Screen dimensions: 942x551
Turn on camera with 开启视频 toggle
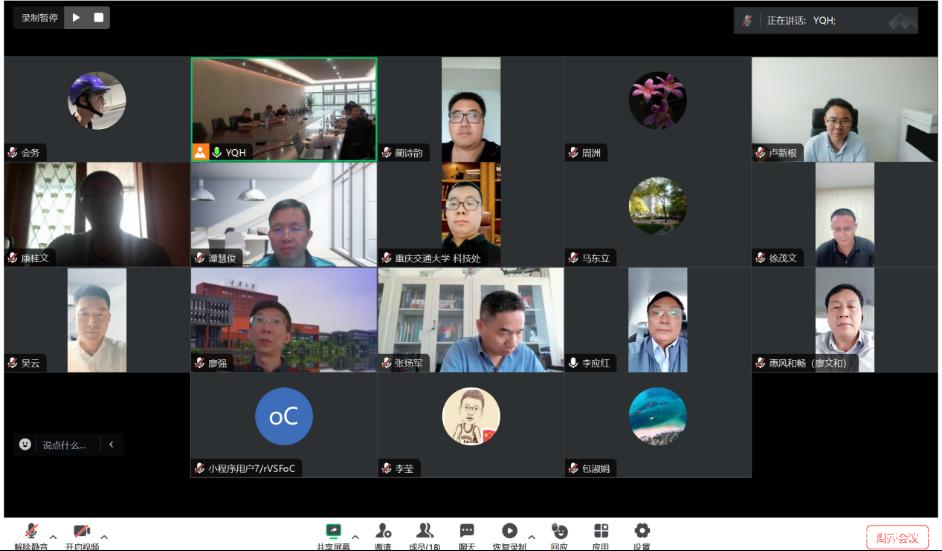[x=82, y=532]
